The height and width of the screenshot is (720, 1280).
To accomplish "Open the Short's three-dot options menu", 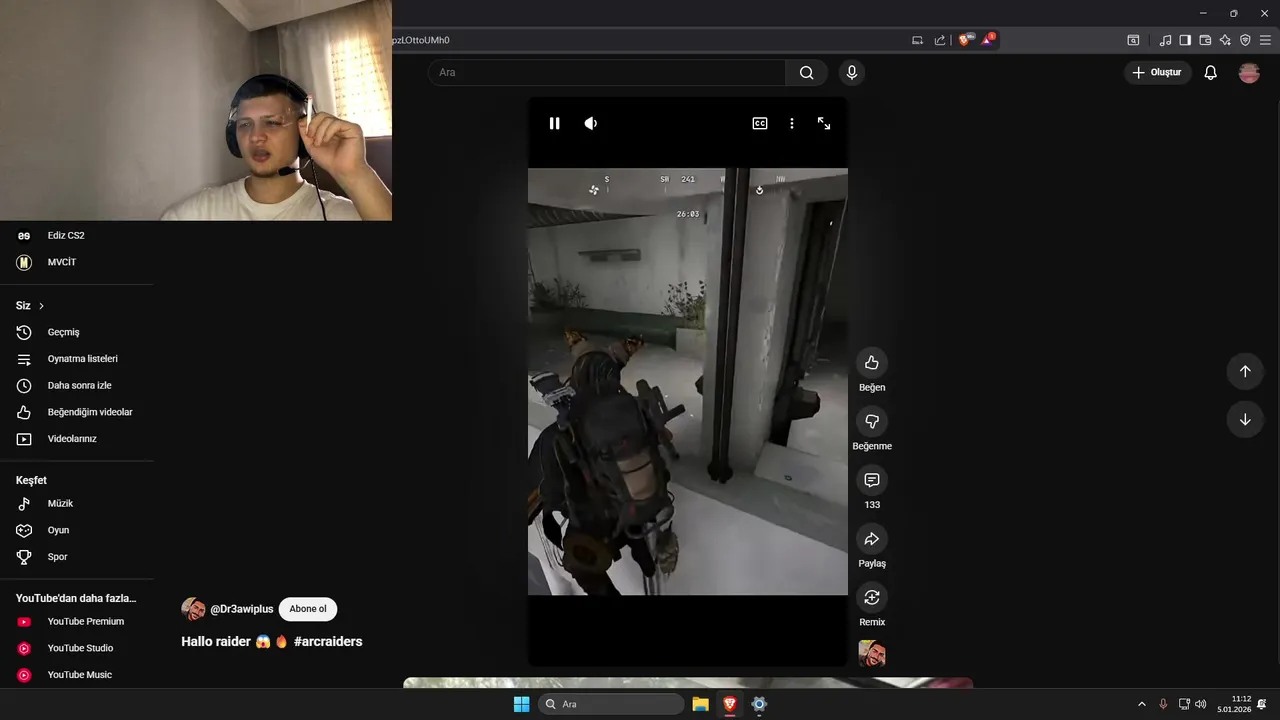I will pyautogui.click(x=792, y=123).
